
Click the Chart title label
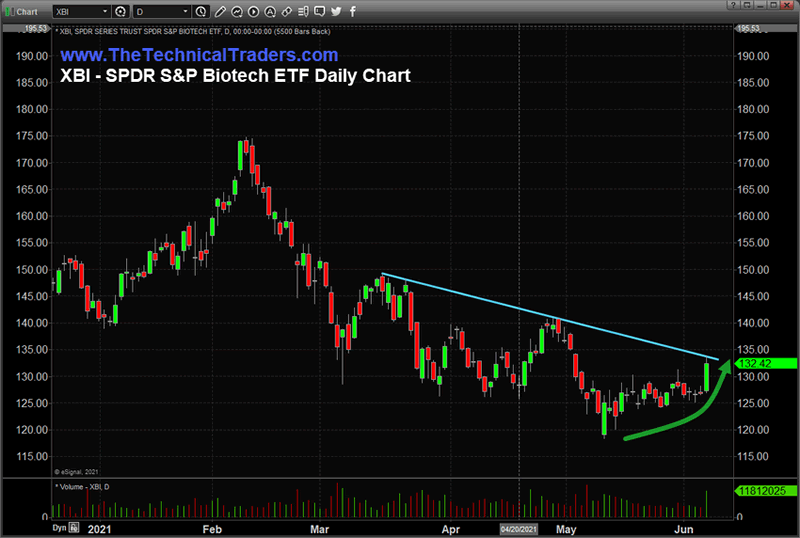coord(27,12)
